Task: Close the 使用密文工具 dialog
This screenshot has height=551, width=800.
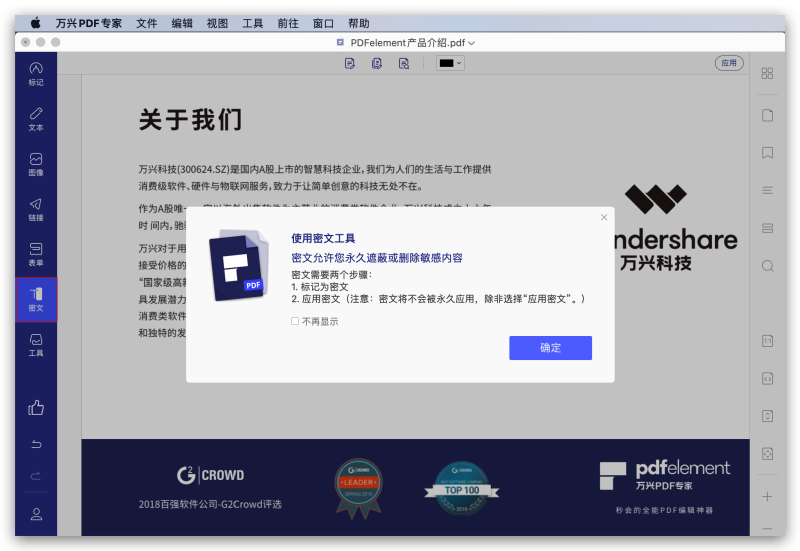Action: (x=604, y=217)
